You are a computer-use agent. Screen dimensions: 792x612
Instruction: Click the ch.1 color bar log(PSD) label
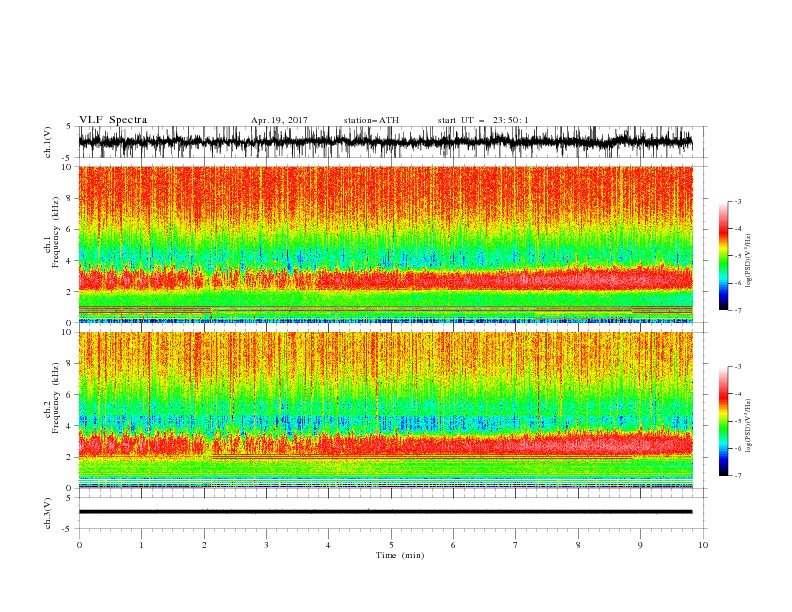tap(749, 261)
